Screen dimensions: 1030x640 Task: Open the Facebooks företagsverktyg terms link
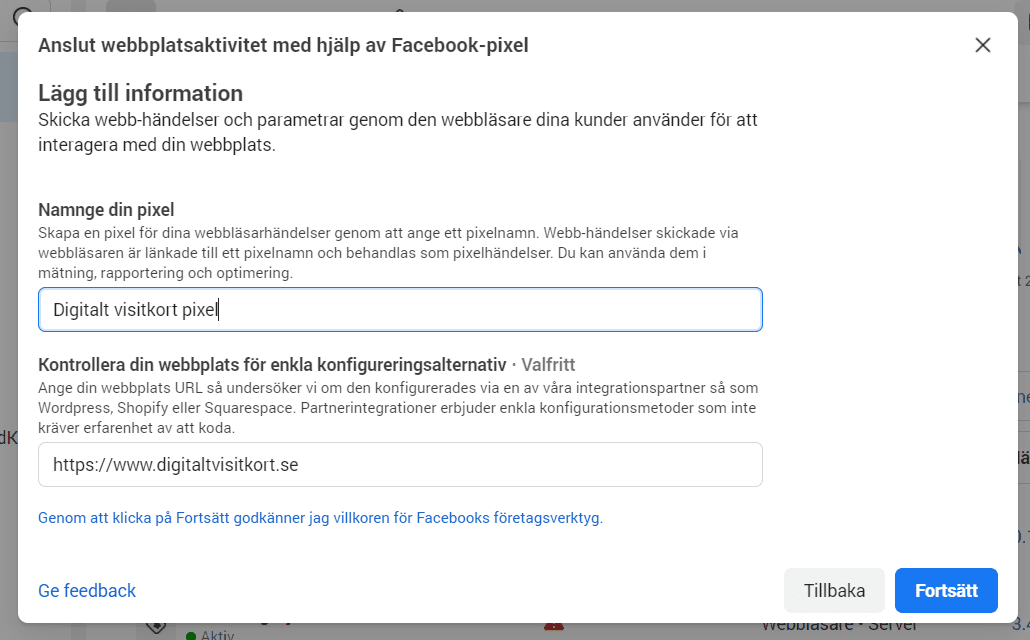click(x=320, y=518)
